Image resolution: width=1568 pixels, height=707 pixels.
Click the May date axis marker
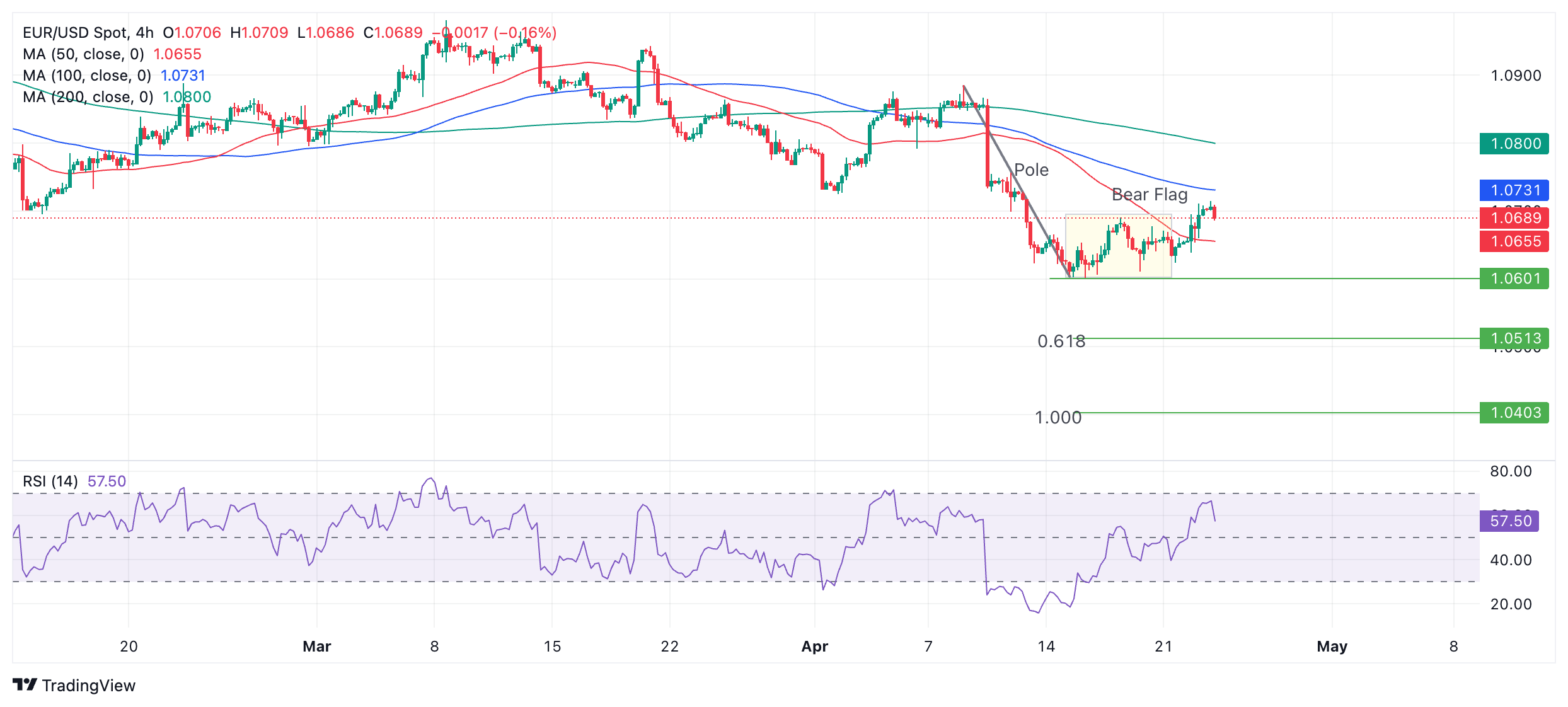(x=1332, y=647)
